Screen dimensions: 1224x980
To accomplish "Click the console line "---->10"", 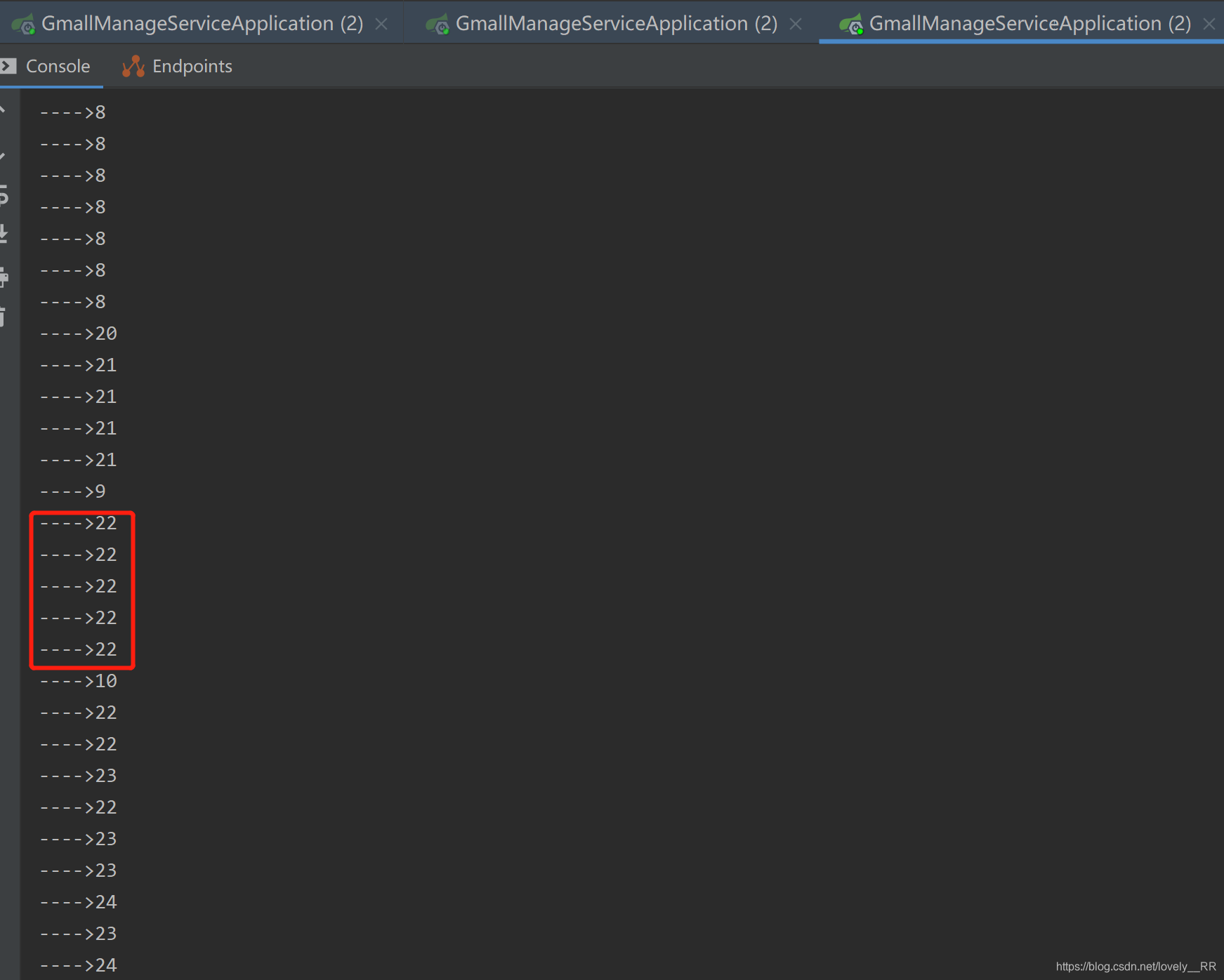I will tap(79, 681).
